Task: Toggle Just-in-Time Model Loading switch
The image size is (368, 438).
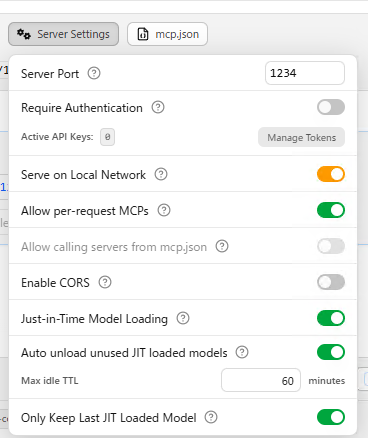Action: (331, 318)
